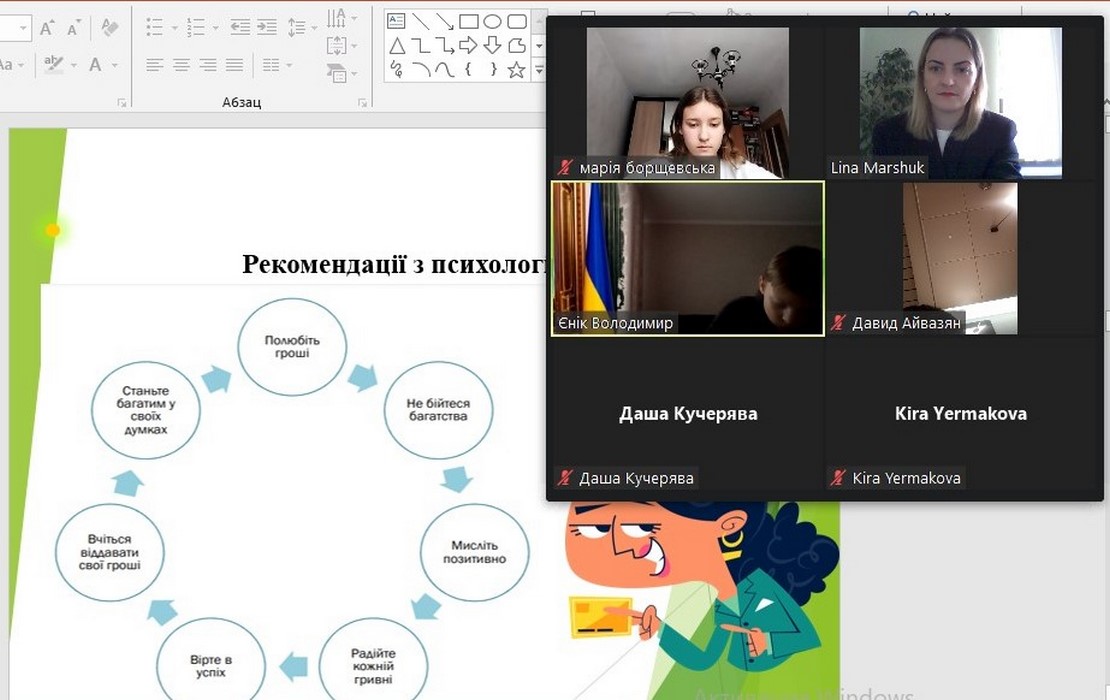The width and height of the screenshot is (1110, 700).
Task: Click the Clear All Formatting eraser icon
Action: click(x=109, y=28)
